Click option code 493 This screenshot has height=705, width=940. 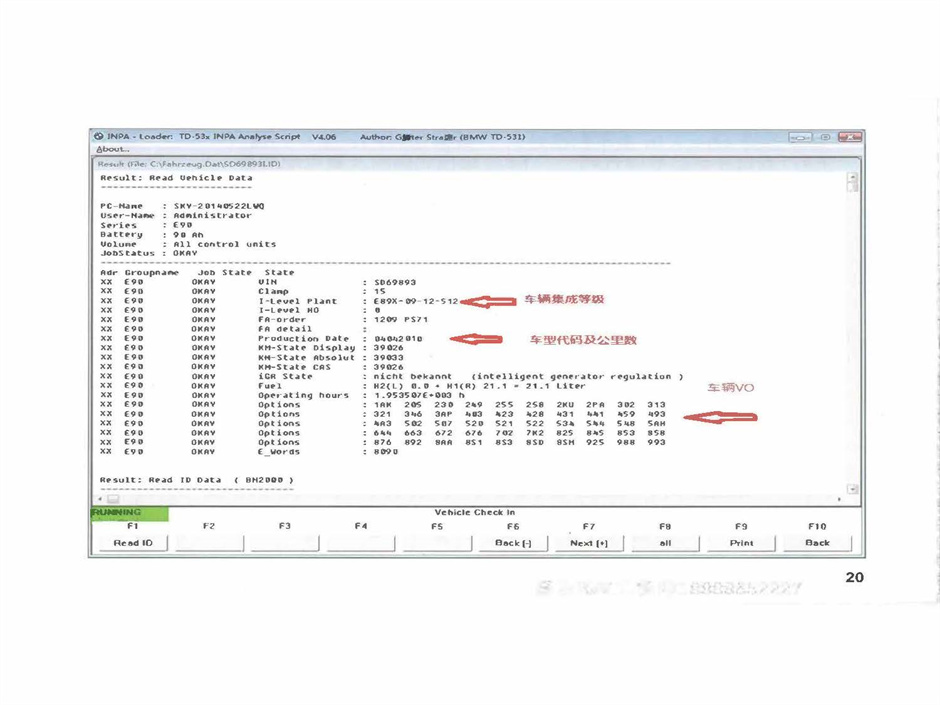[656, 414]
